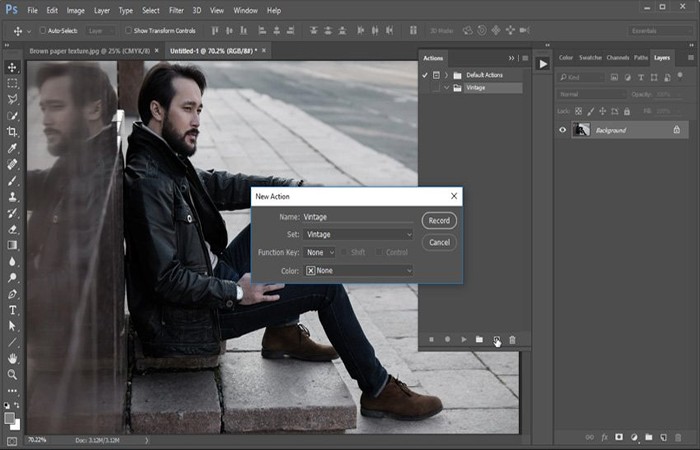Click create new set folder icon in Actions
This screenshot has height=450, width=700.
479,339
